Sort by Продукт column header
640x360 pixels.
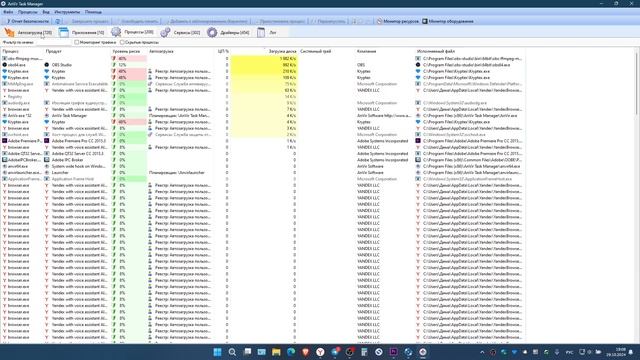78,51
